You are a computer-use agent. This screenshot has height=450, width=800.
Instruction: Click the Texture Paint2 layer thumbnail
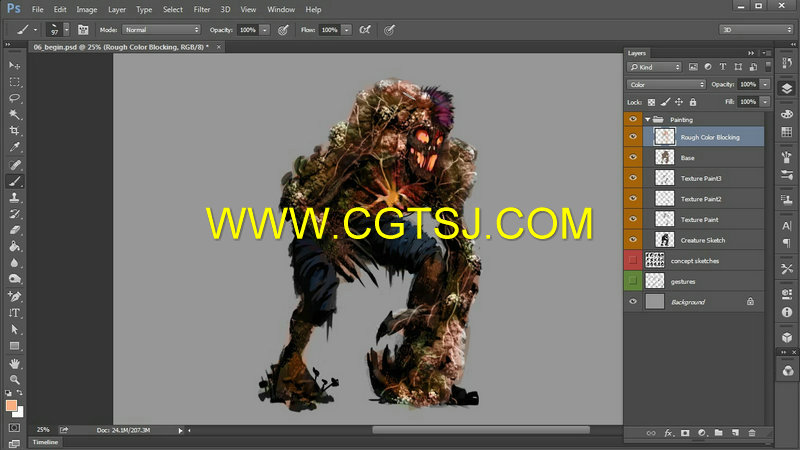click(x=664, y=198)
